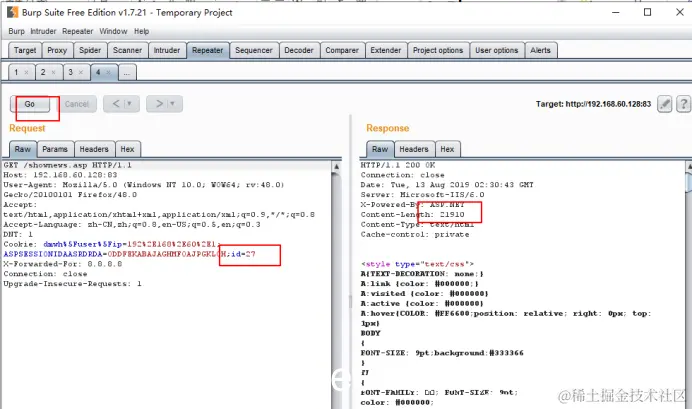The width and height of the screenshot is (692, 409).
Task: Select Repeater sub-tab 2
Action: tap(43, 72)
